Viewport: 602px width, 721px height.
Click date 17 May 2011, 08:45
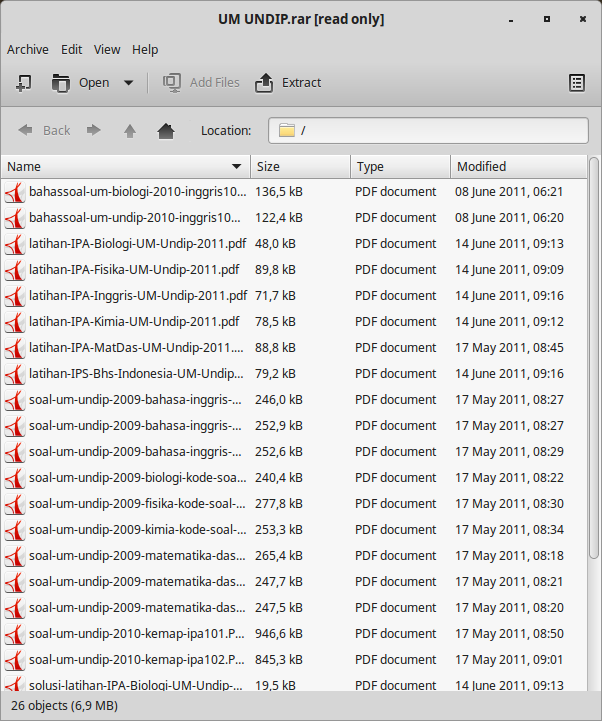(x=509, y=348)
